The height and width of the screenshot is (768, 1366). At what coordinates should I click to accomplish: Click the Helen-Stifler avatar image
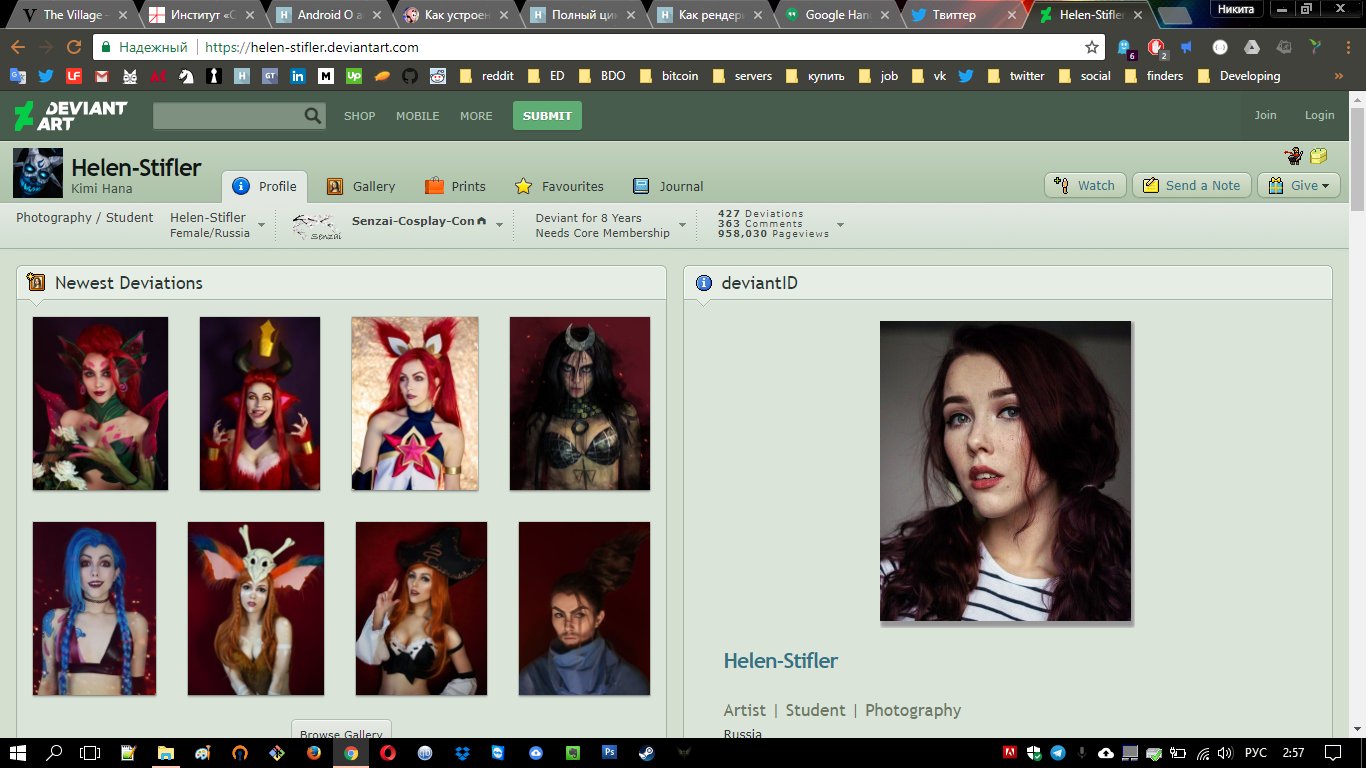point(38,173)
